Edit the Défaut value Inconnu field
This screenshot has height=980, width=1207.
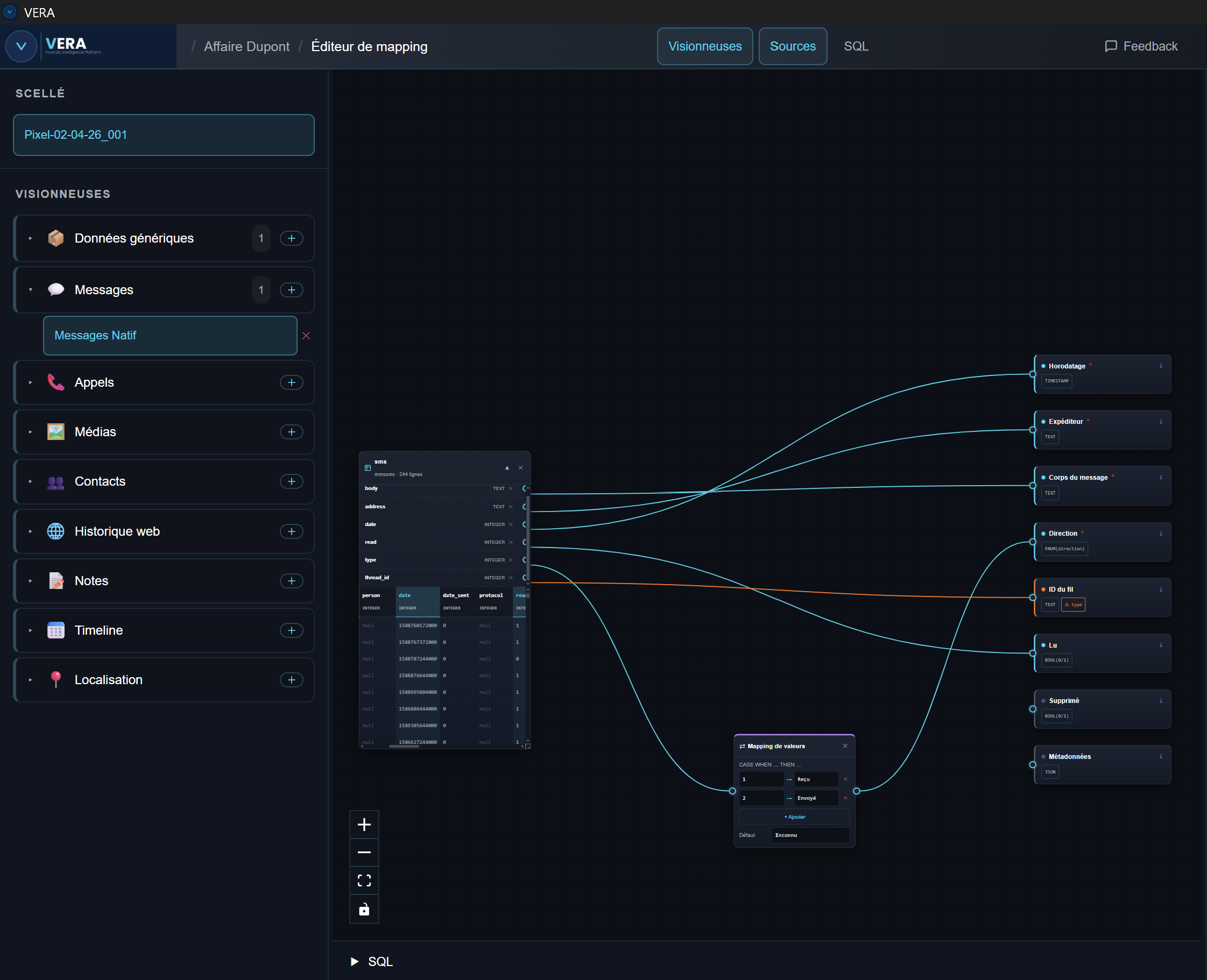pyautogui.click(x=810, y=835)
